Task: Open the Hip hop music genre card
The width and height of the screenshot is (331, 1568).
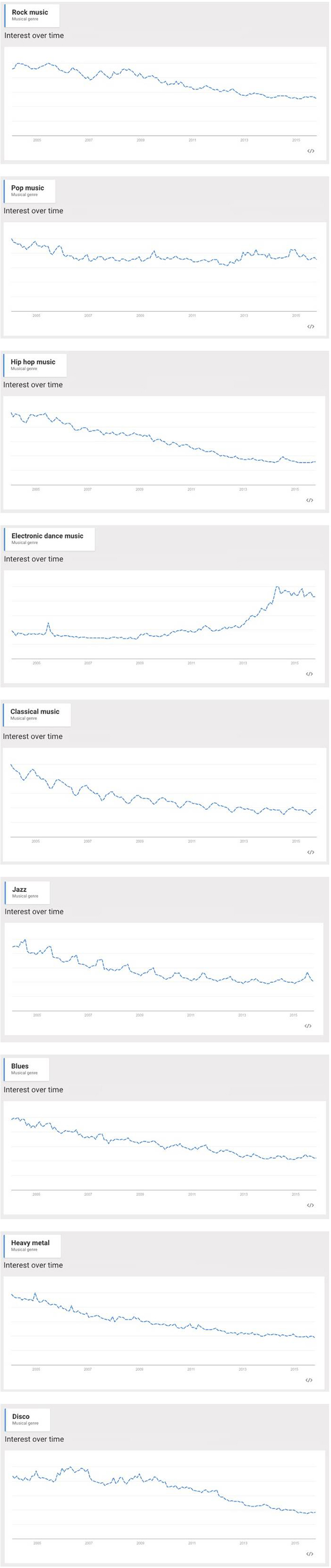Action: point(35,365)
